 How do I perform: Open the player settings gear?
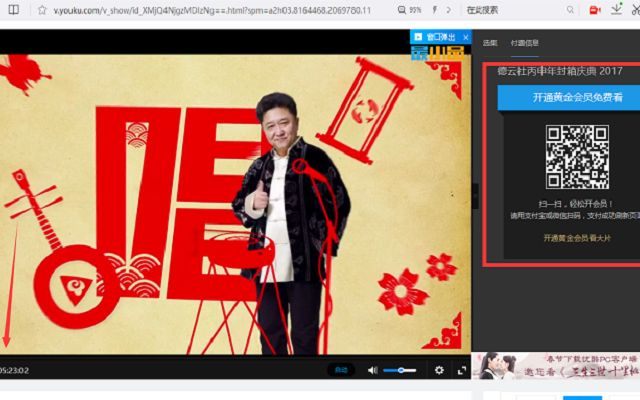pyautogui.click(x=439, y=370)
